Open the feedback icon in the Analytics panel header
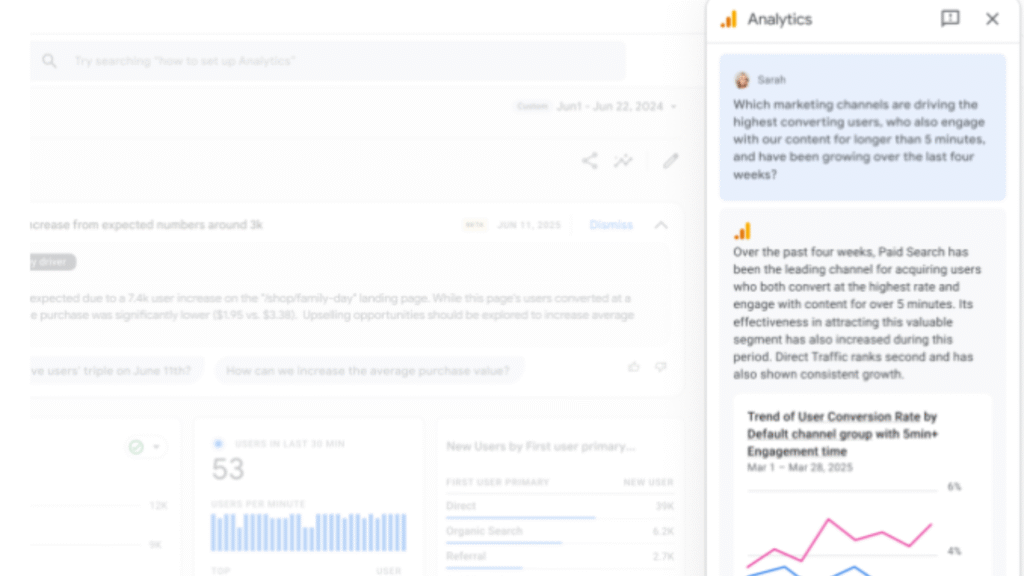This screenshot has width=1024, height=576. [950, 19]
